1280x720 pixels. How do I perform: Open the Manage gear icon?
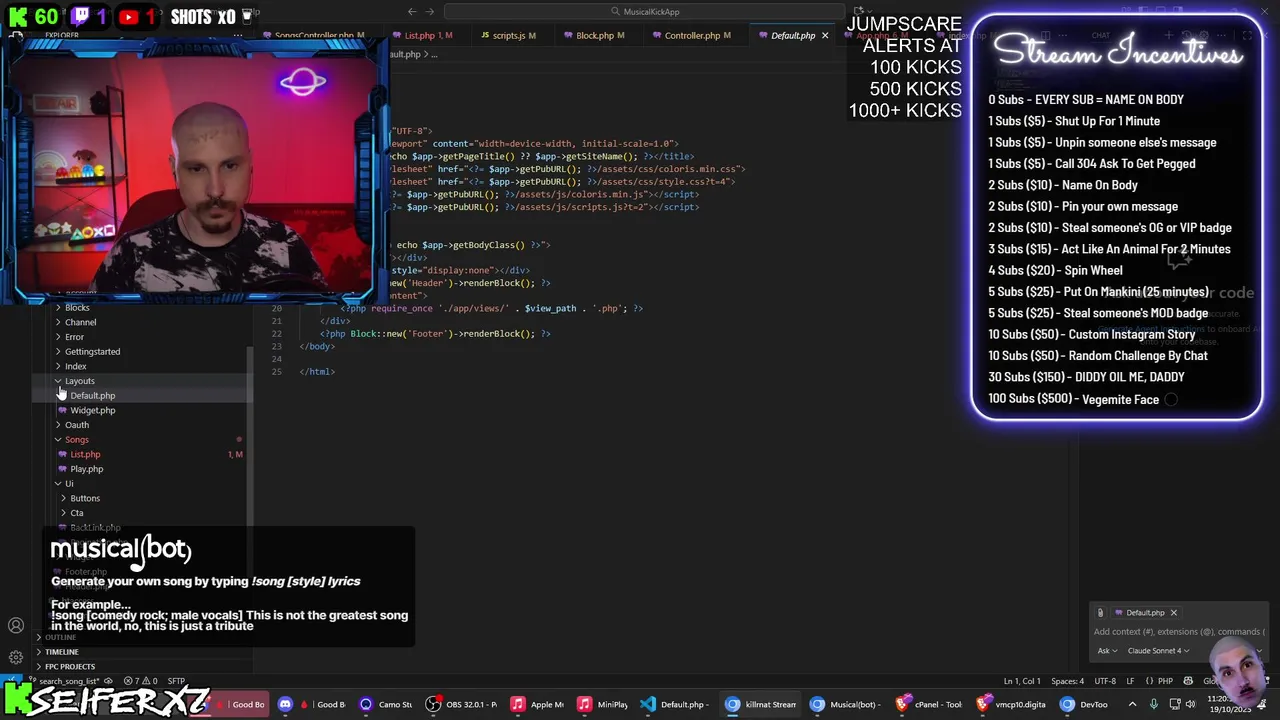coord(16,657)
